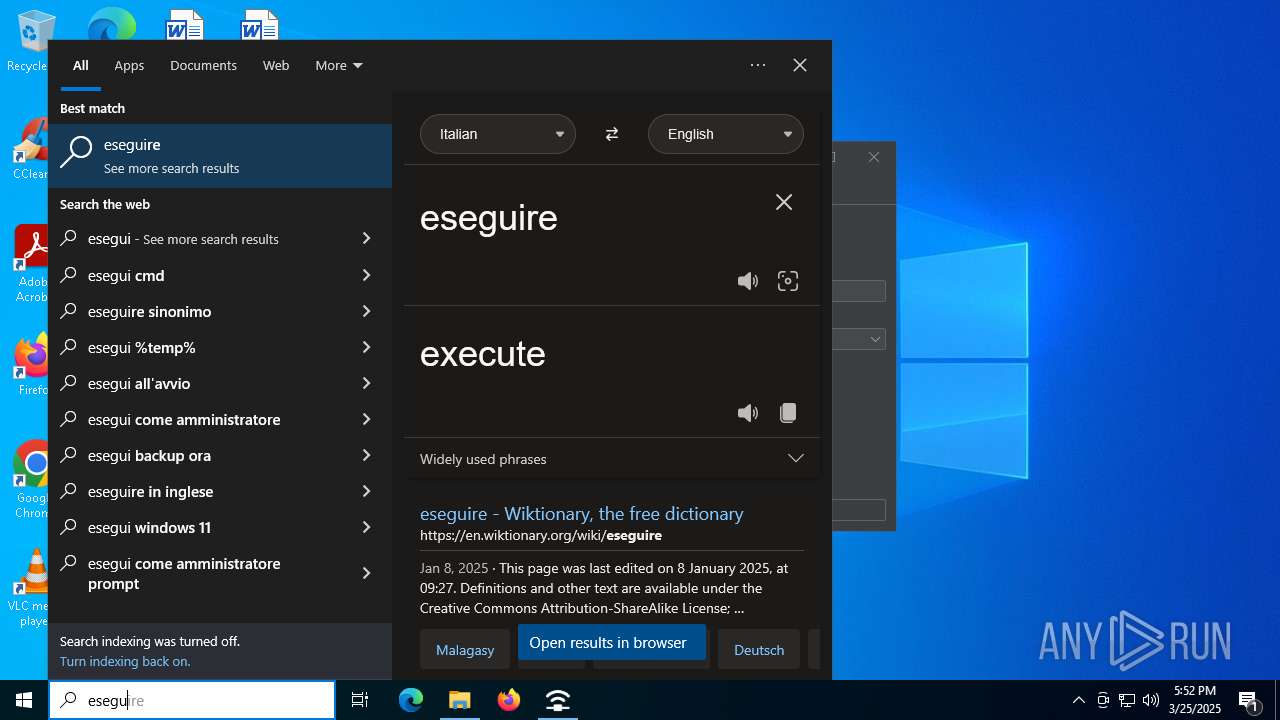Play audio pronunciation of 'execute'

[x=747, y=413]
